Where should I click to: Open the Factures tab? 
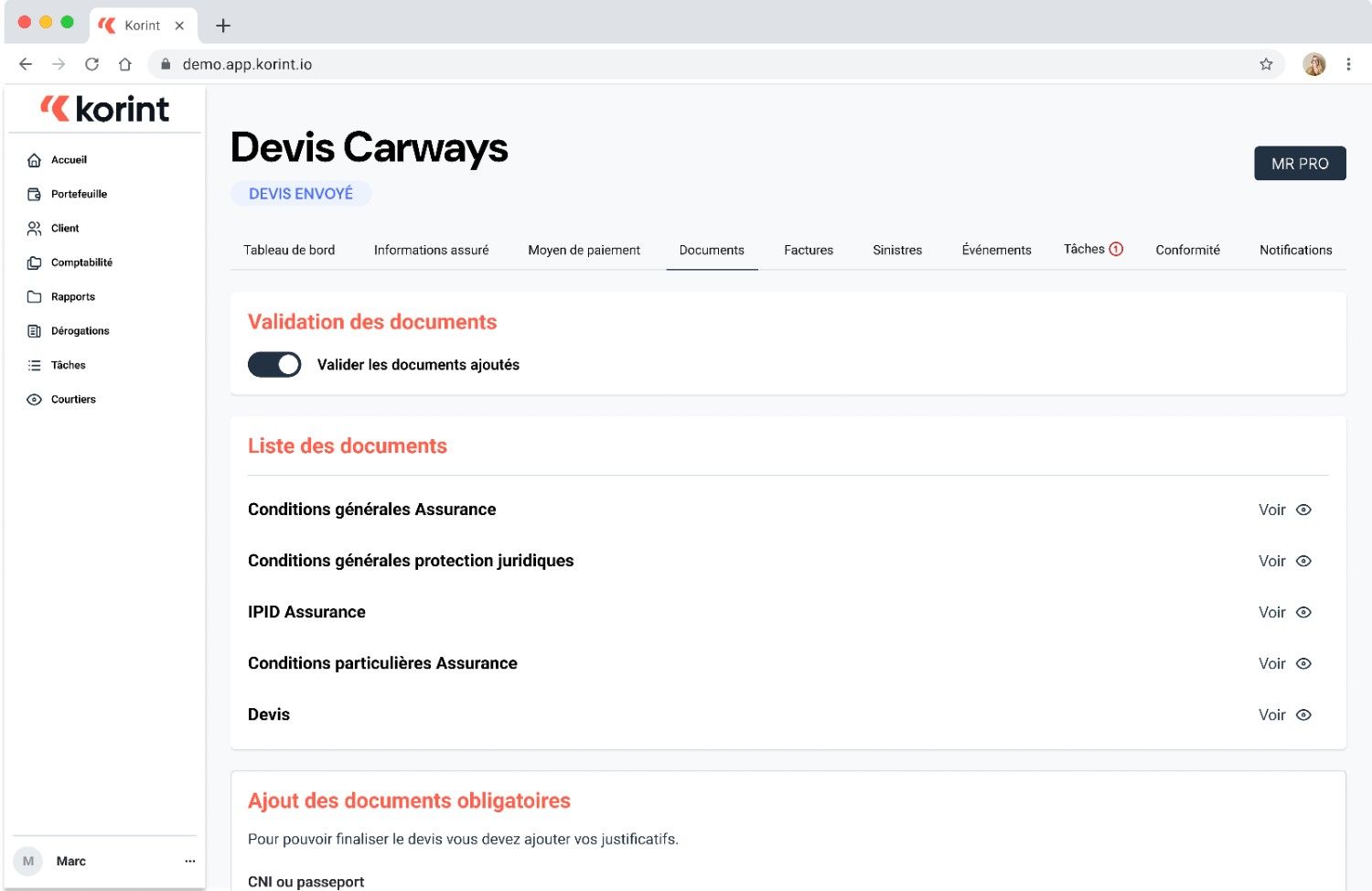pyautogui.click(x=809, y=250)
